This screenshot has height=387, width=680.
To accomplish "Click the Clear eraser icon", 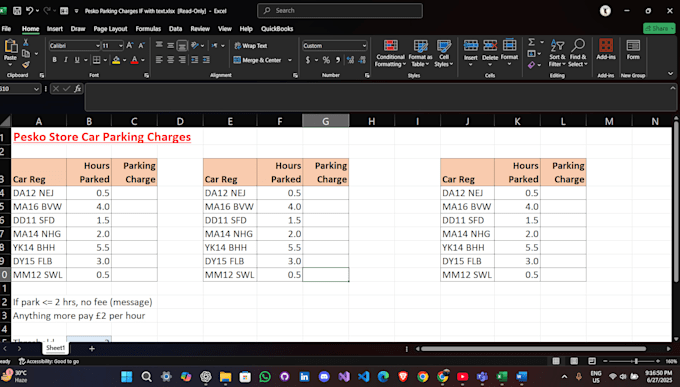I will [531, 65].
